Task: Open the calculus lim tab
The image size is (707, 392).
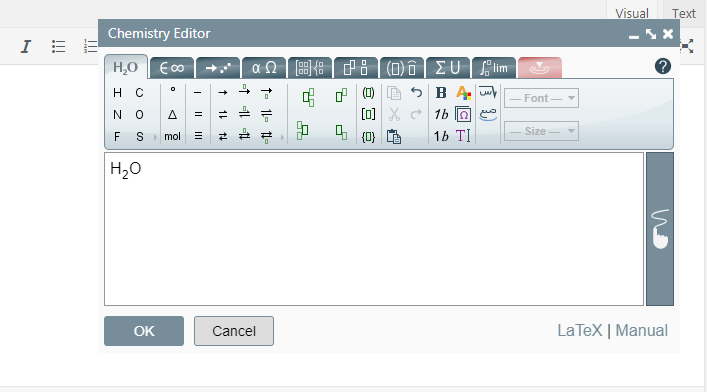Action: point(494,68)
